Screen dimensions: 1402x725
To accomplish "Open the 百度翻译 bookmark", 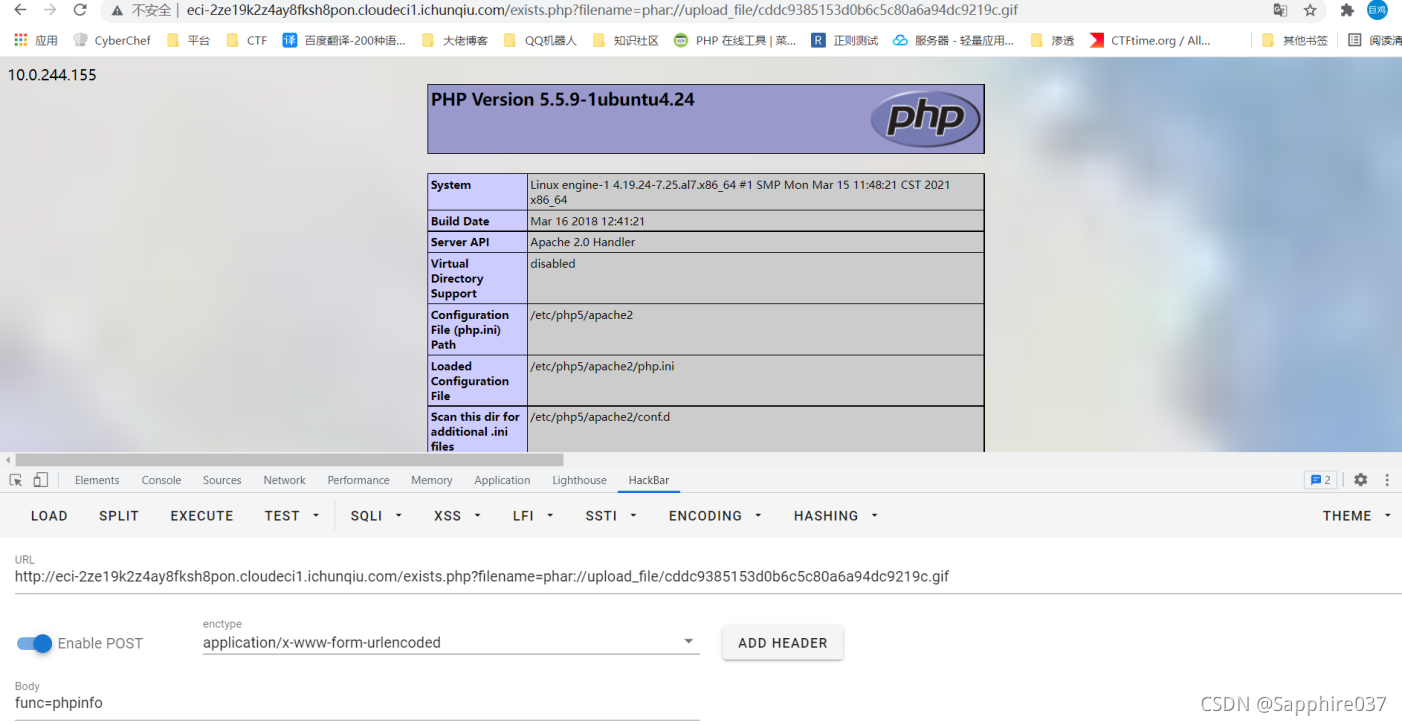I will point(344,41).
